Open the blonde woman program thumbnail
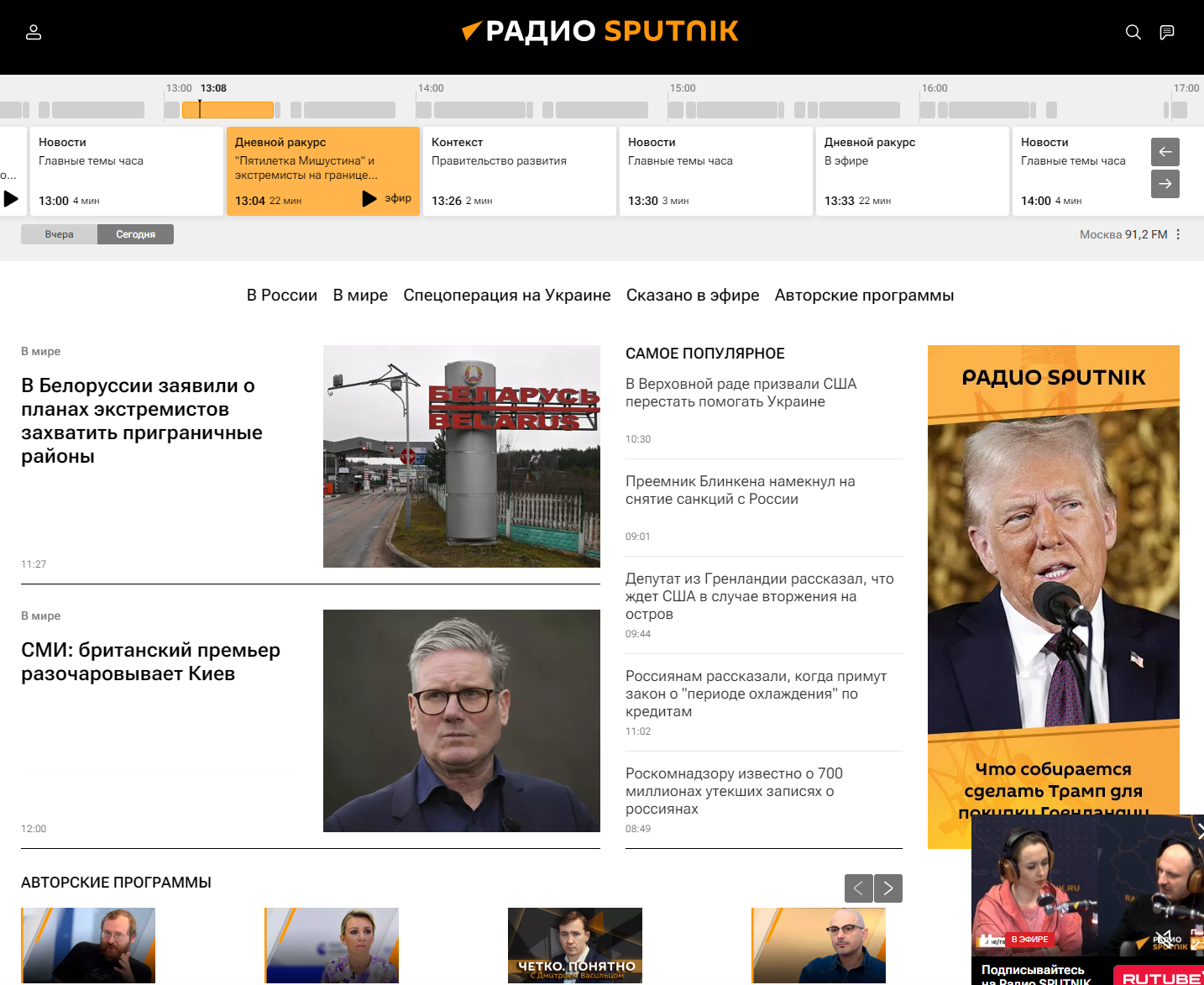1204x985 pixels. (x=332, y=946)
